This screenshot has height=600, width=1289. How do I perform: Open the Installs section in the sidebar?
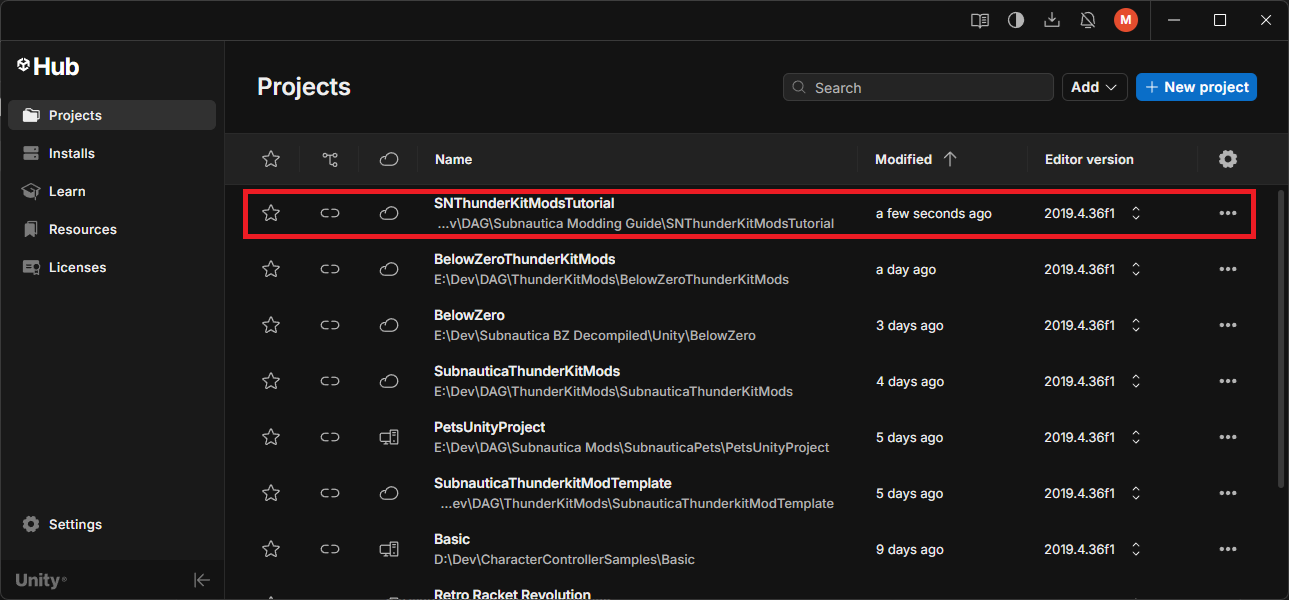69,152
